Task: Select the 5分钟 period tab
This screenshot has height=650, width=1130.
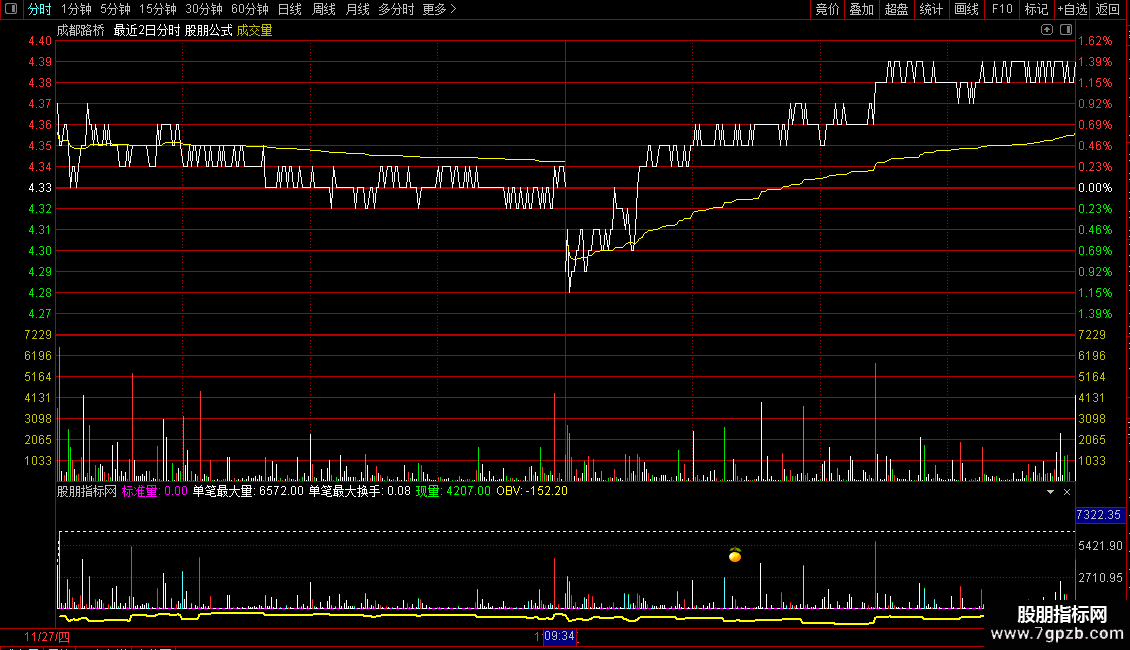Action: [115, 9]
